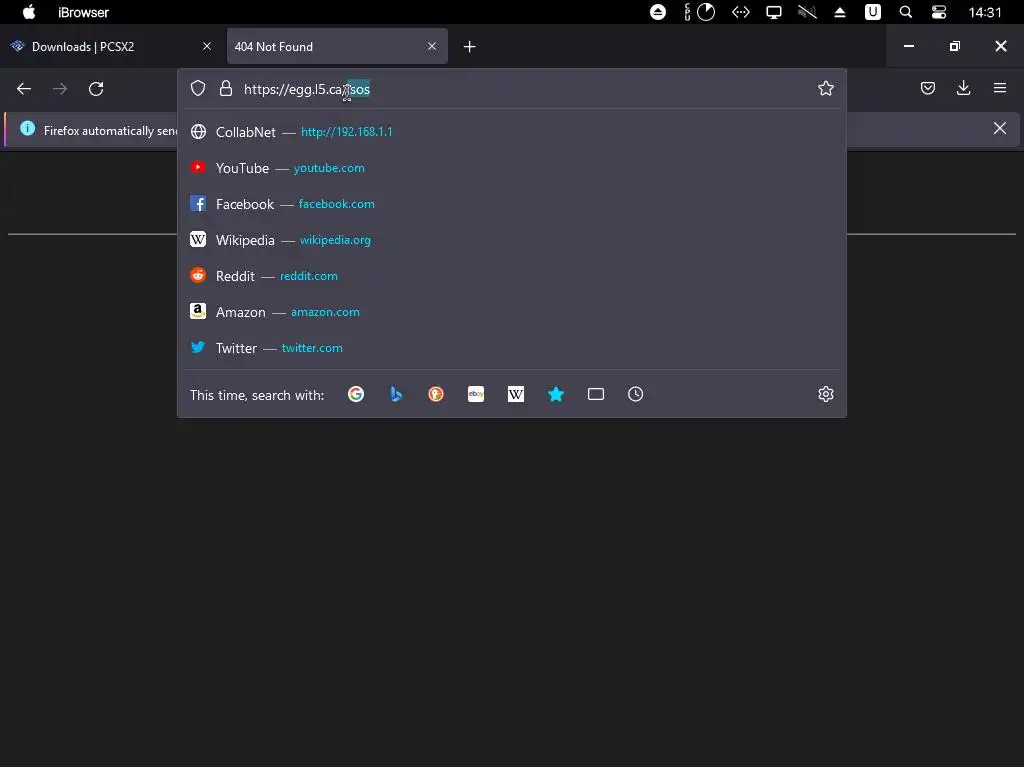Reload the current page
Screen dimensions: 1024x768
point(96,89)
